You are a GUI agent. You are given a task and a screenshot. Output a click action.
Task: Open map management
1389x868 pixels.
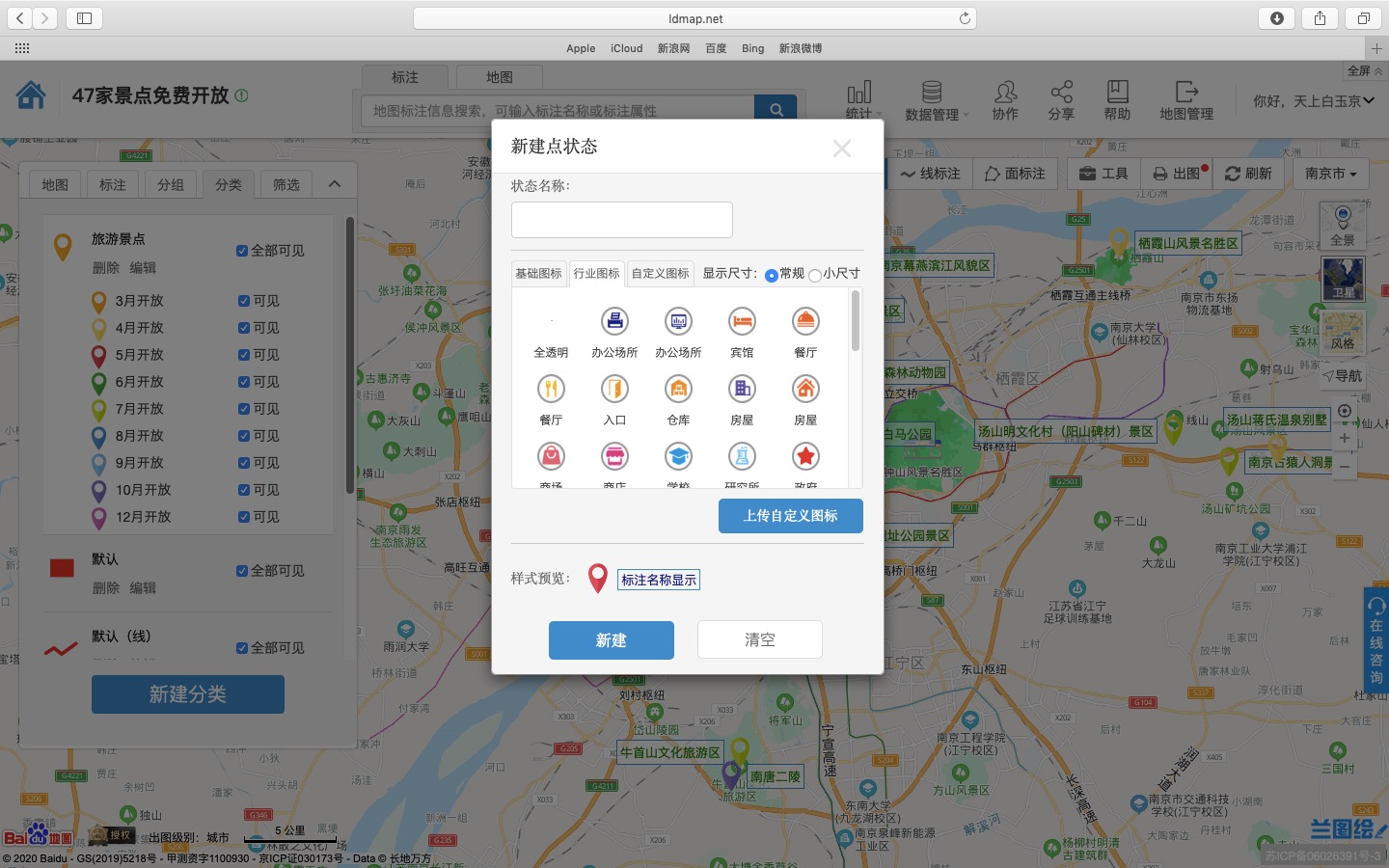1186,100
